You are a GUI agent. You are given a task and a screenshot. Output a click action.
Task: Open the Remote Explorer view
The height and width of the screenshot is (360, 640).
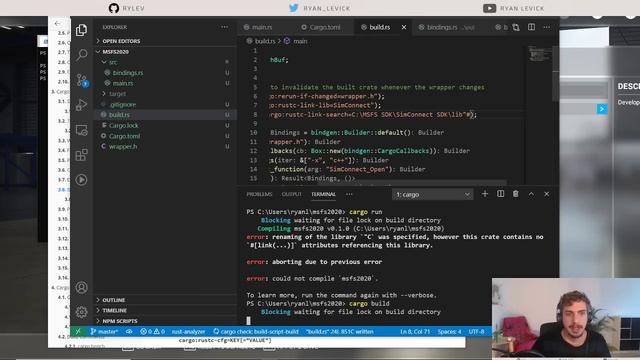(82, 130)
